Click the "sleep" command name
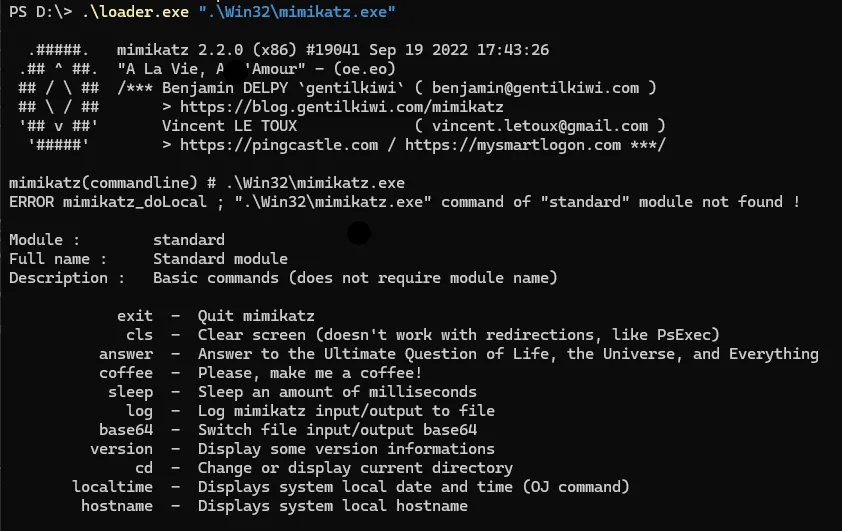The image size is (842, 531). (130, 392)
